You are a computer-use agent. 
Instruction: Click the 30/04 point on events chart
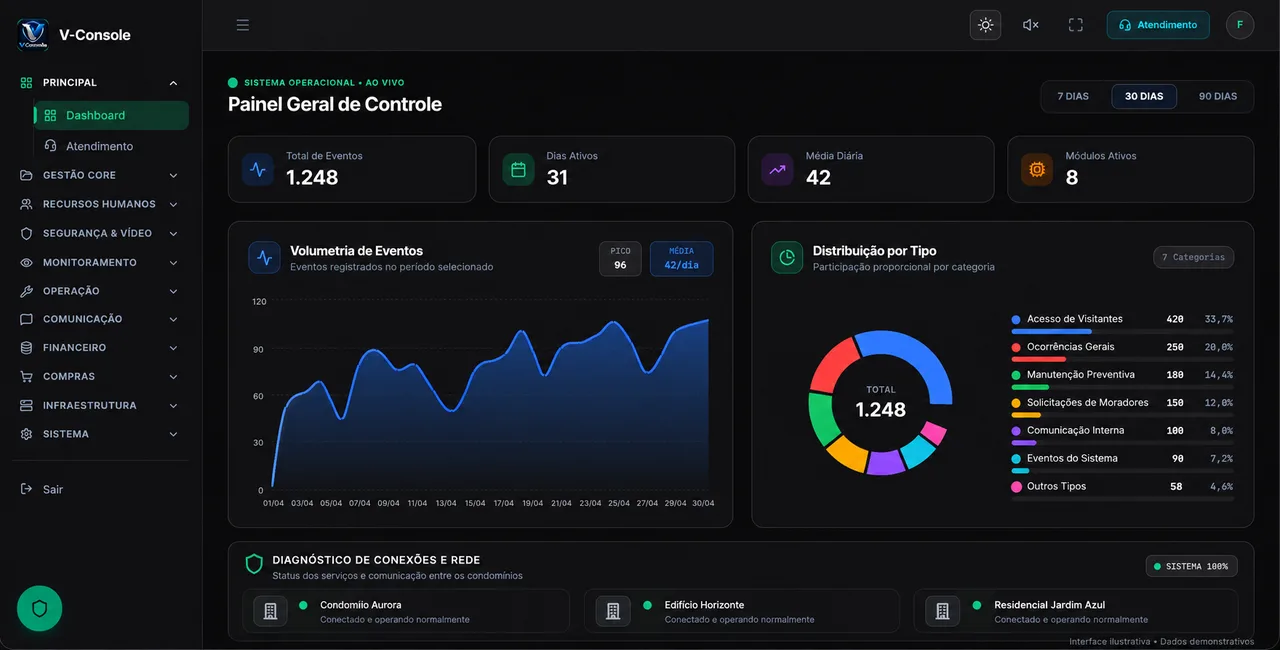coord(708,320)
